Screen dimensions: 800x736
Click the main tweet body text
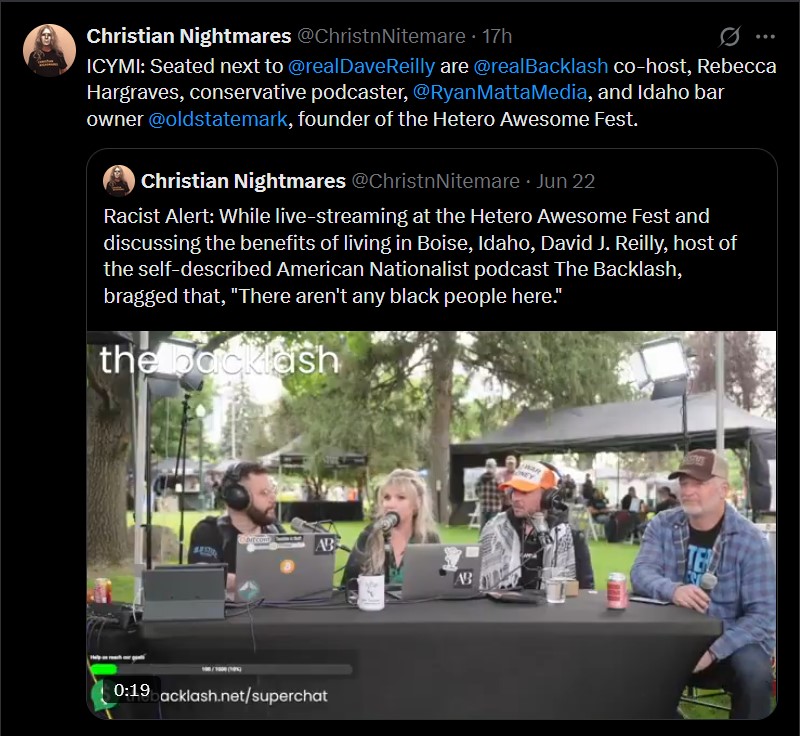coord(432,92)
